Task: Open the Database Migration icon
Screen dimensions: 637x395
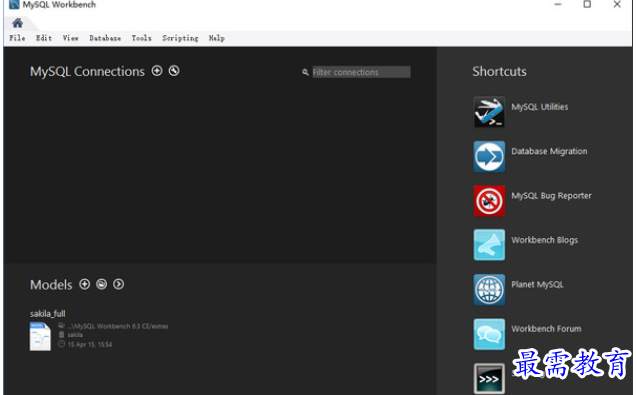Action: tap(489, 156)
